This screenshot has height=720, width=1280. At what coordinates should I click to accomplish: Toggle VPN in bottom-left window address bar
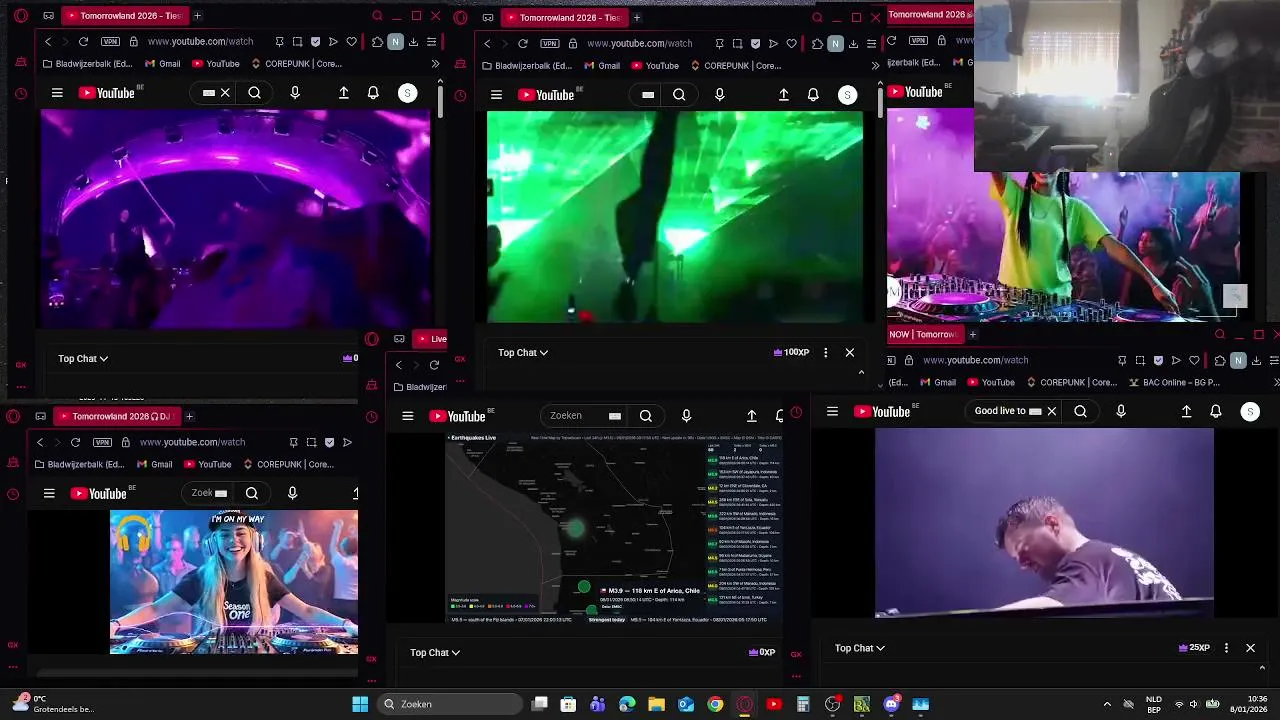click(x=102, y=442)
